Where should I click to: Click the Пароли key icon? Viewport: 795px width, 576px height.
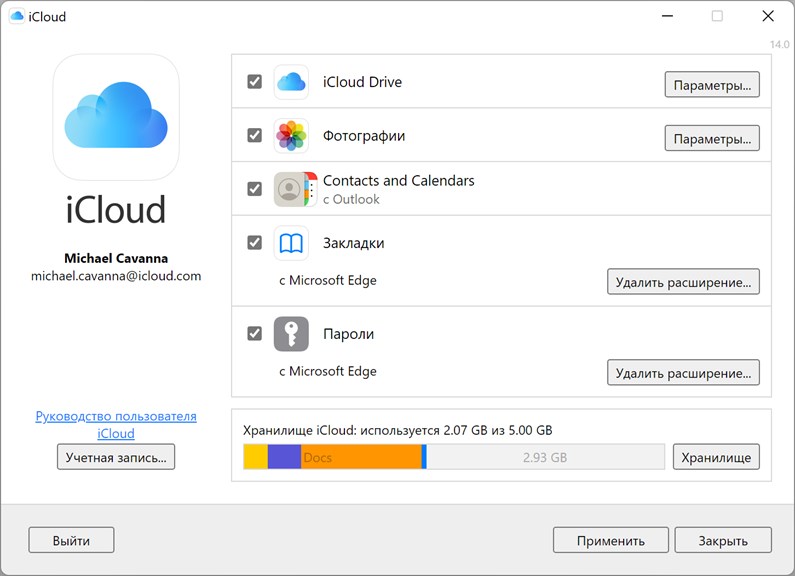pyautogui.click(x=291, y=334)
